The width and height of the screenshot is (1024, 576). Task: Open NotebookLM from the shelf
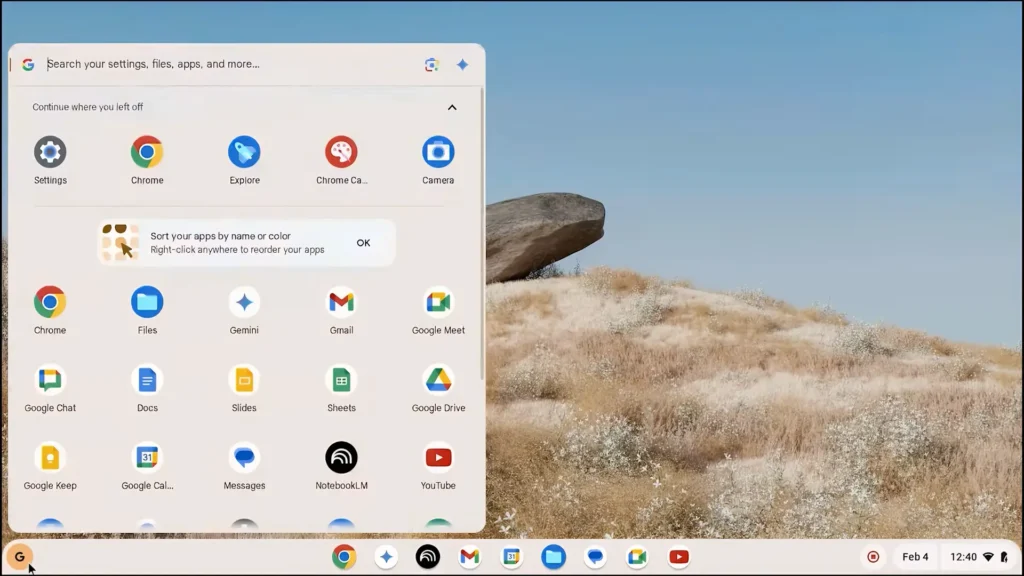428,557
